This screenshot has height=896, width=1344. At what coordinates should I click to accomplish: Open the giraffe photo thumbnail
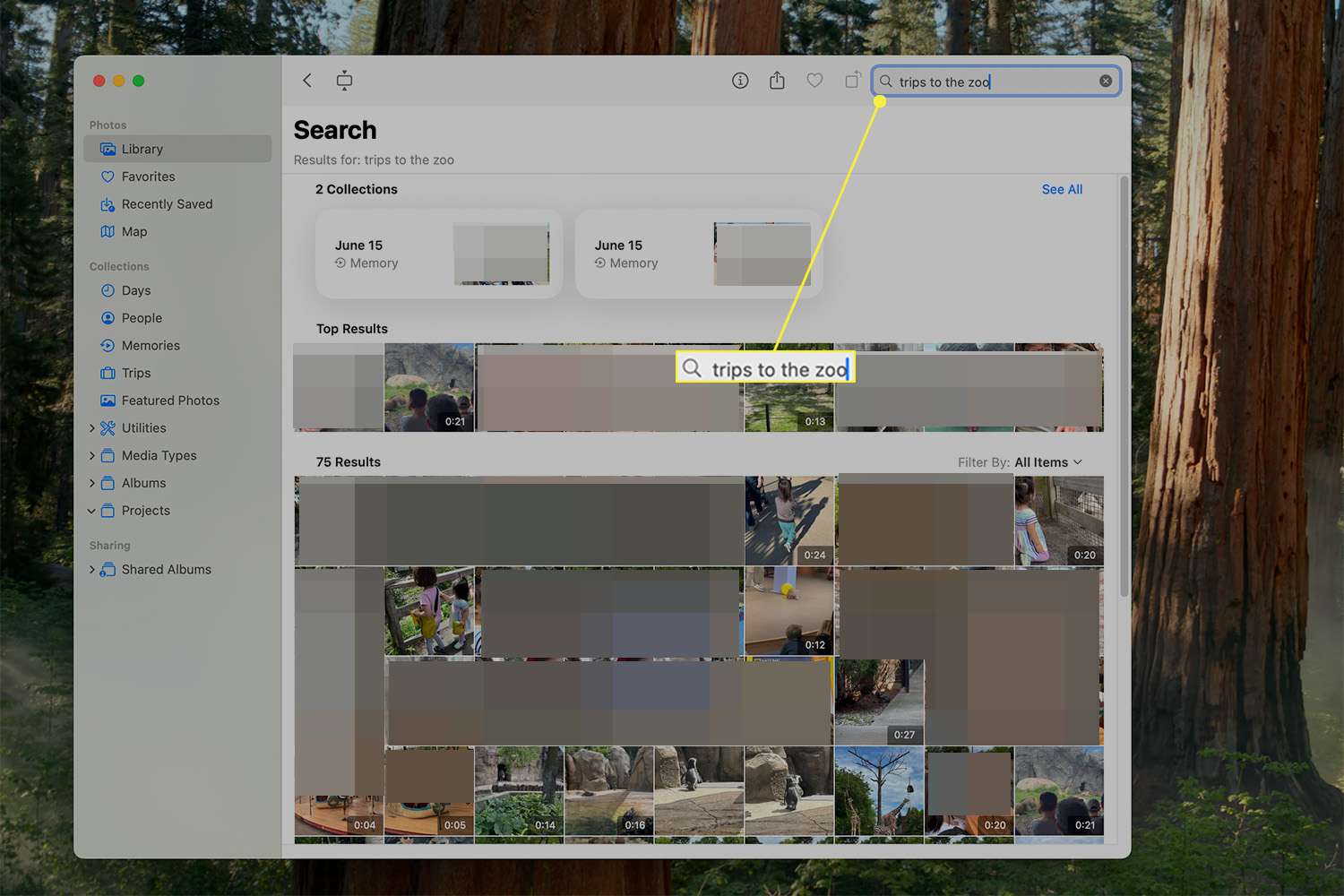click(x=878, y=792)
